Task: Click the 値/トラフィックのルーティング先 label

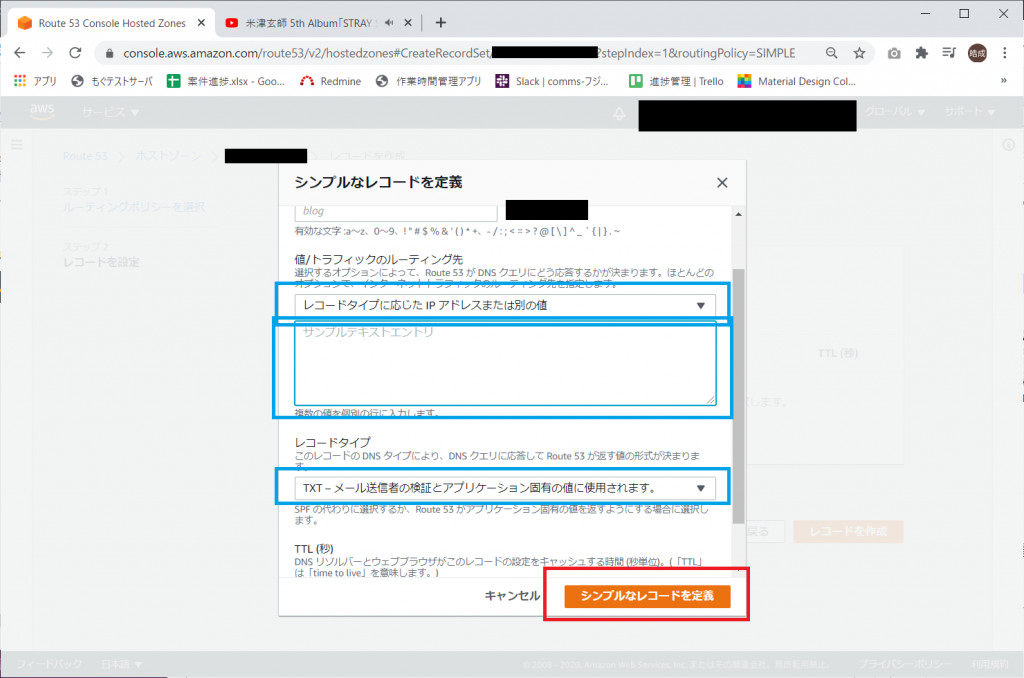Action: (x=378, y=259)
